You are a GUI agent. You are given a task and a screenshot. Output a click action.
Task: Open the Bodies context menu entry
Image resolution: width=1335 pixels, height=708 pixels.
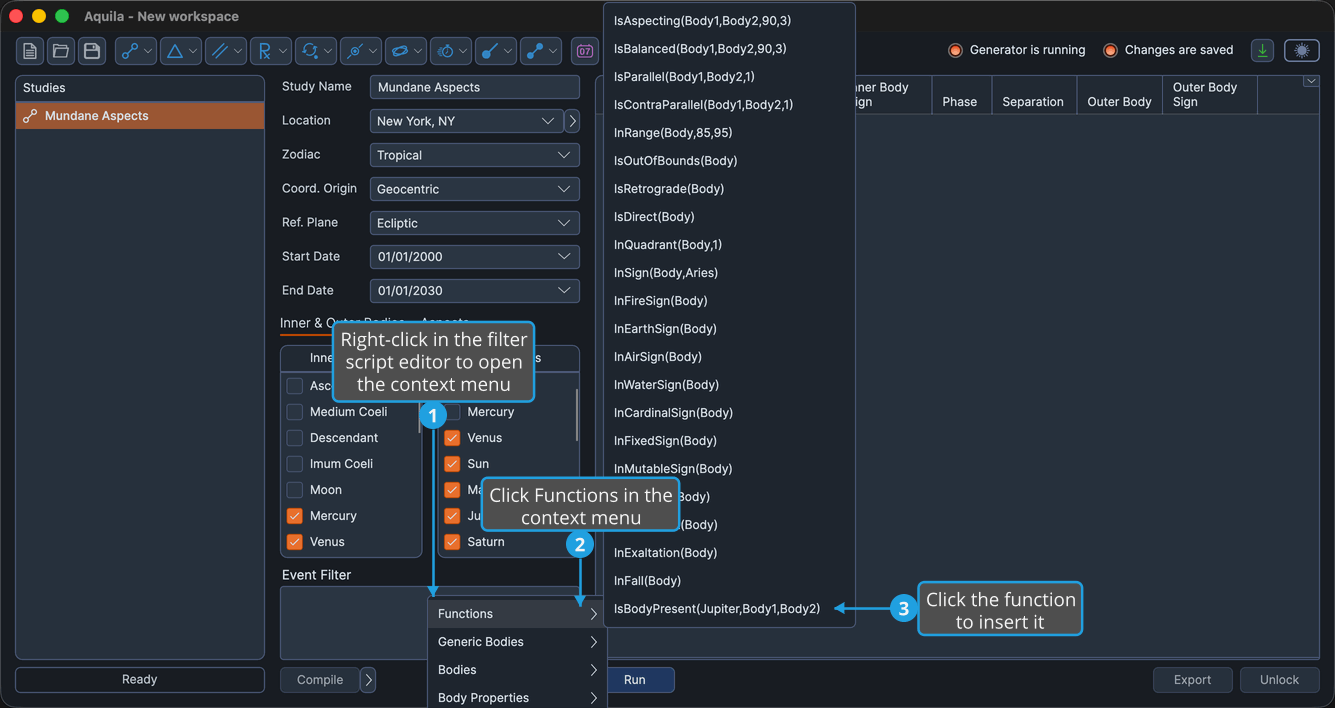coord(517,670)
